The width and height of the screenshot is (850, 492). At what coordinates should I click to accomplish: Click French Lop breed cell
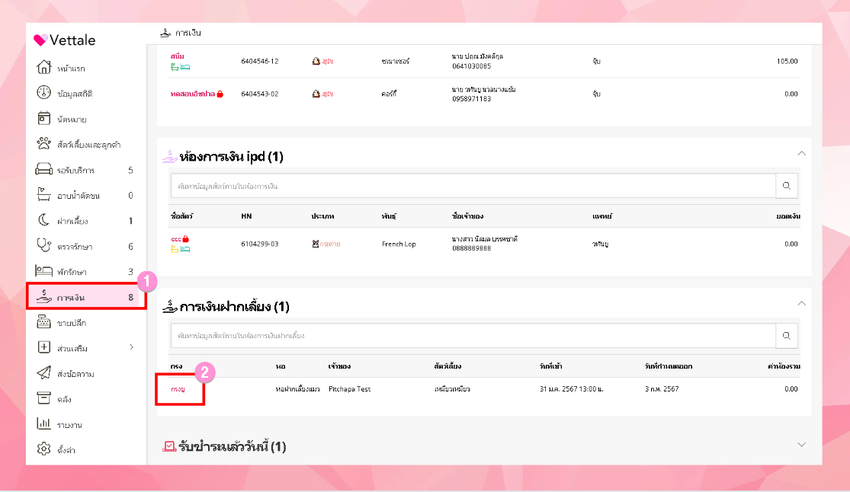(398, 244)
